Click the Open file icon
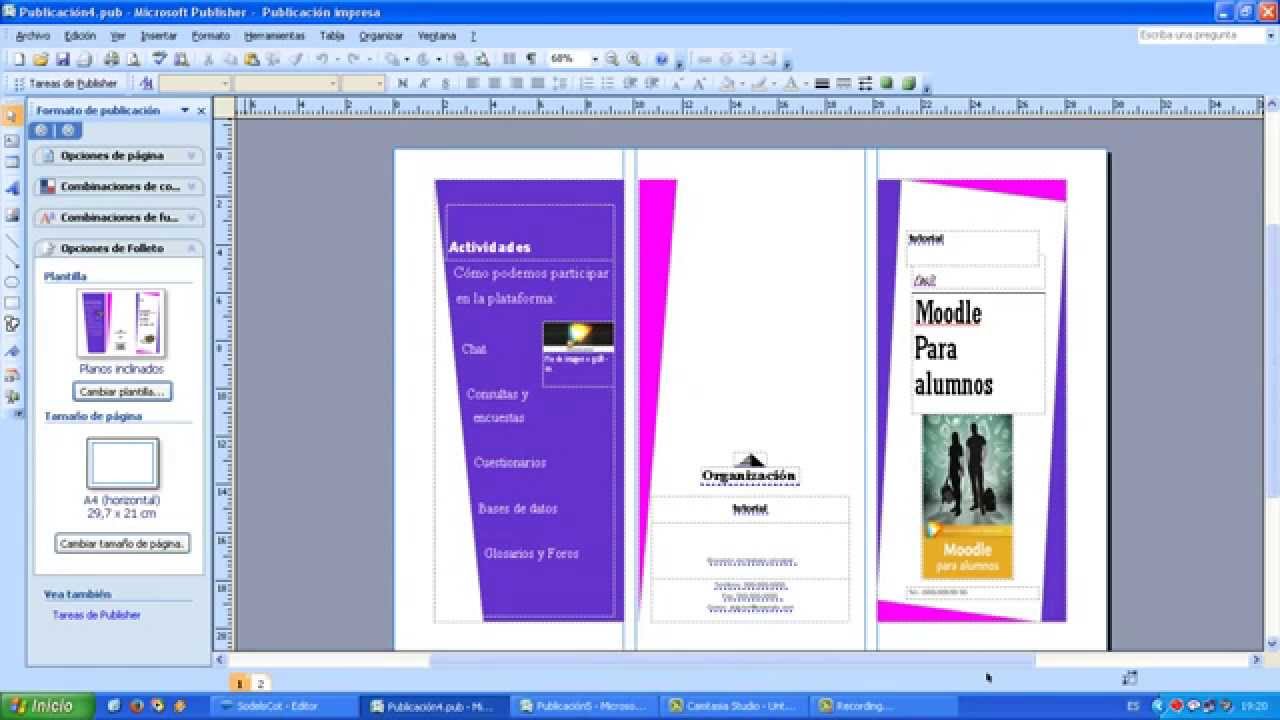 click(40, 59)
